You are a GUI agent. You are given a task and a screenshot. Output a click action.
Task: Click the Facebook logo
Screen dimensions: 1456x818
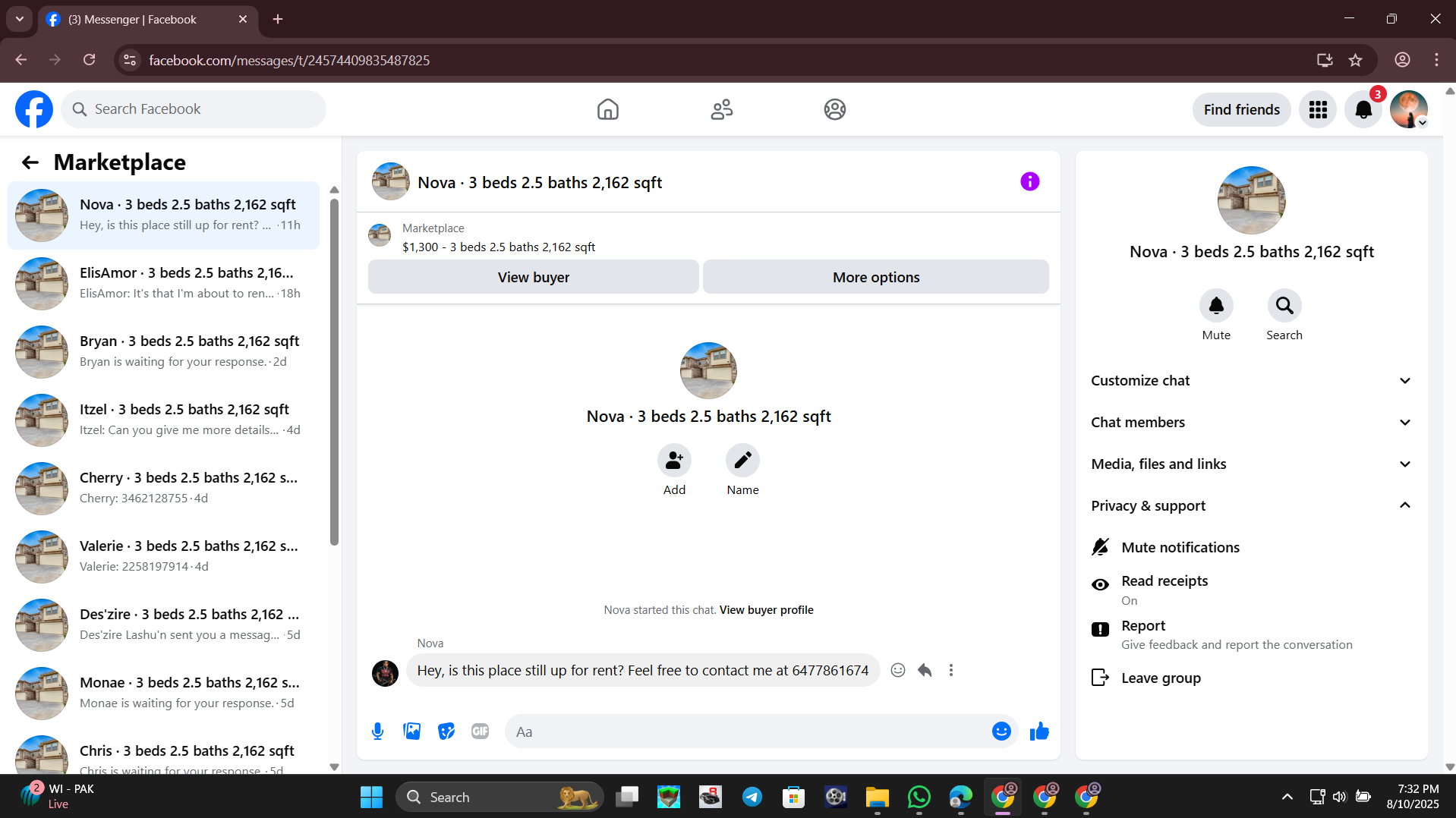pos(34,109)
